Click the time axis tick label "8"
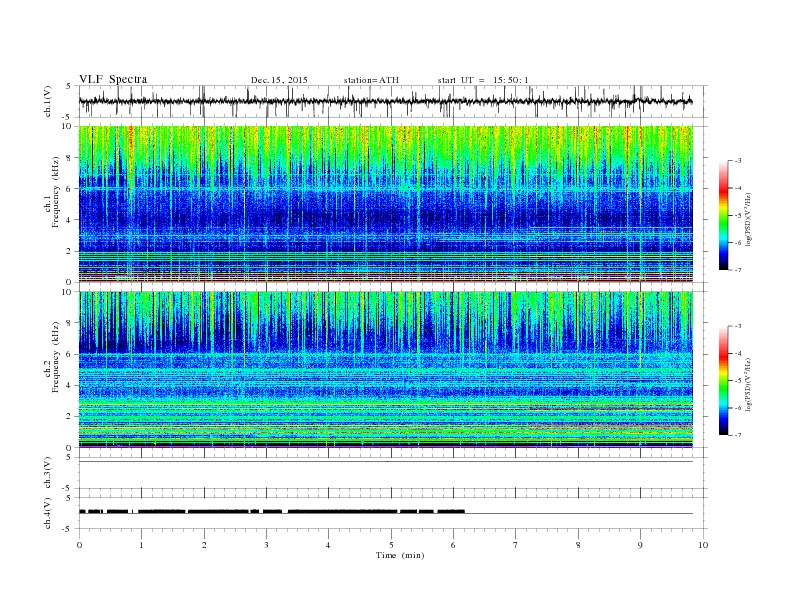Image resolution: width=792 pixels, height=612 pixels. click(578, 545)
